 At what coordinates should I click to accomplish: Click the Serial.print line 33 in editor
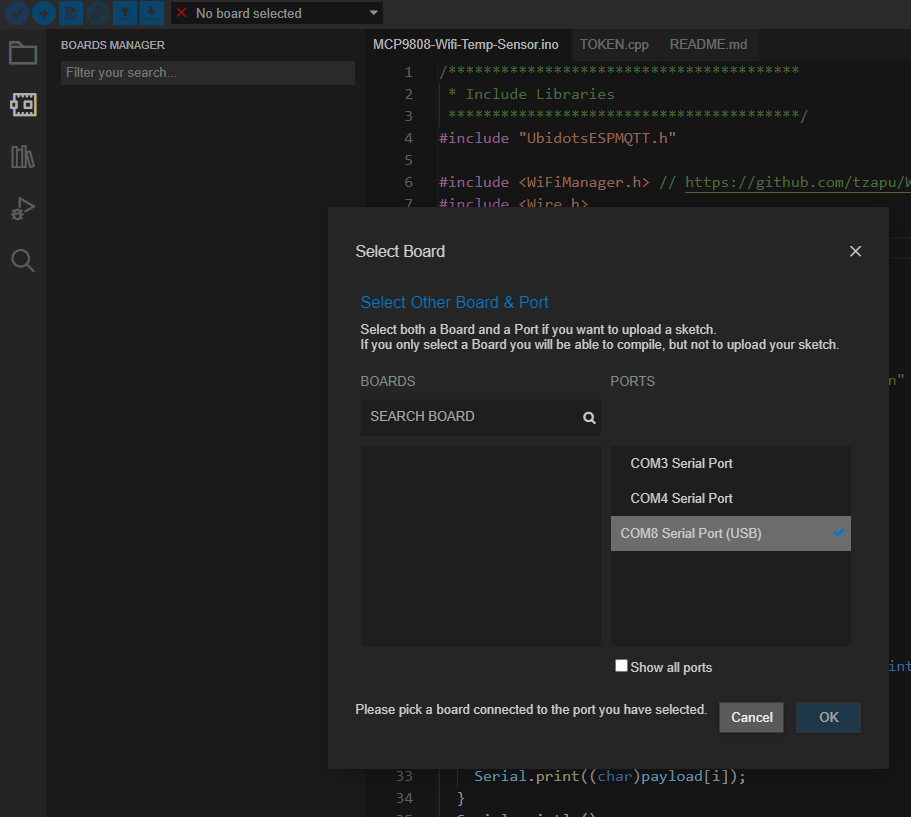[x=609, y=776]
